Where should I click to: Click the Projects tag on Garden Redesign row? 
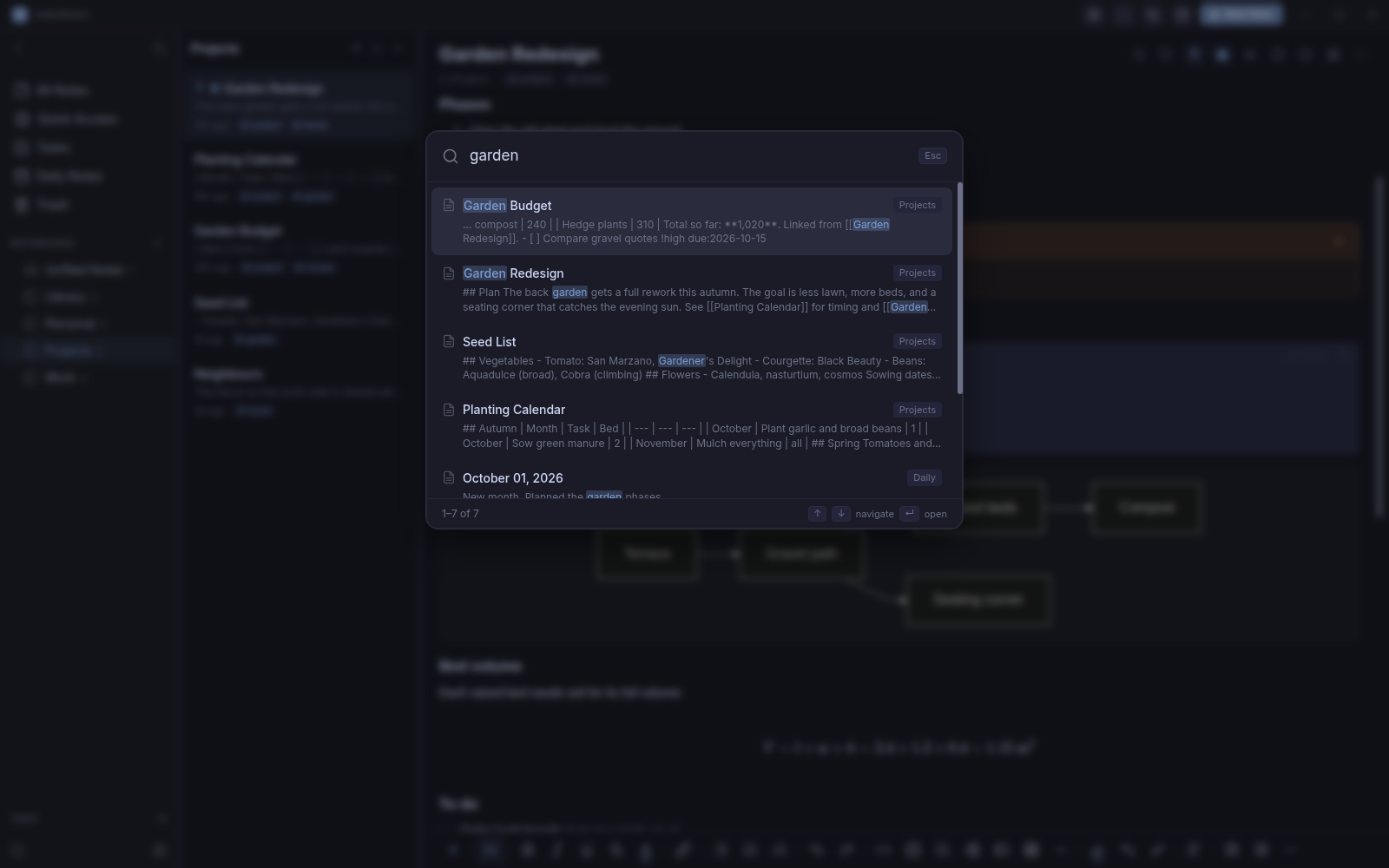click(917, 273)
